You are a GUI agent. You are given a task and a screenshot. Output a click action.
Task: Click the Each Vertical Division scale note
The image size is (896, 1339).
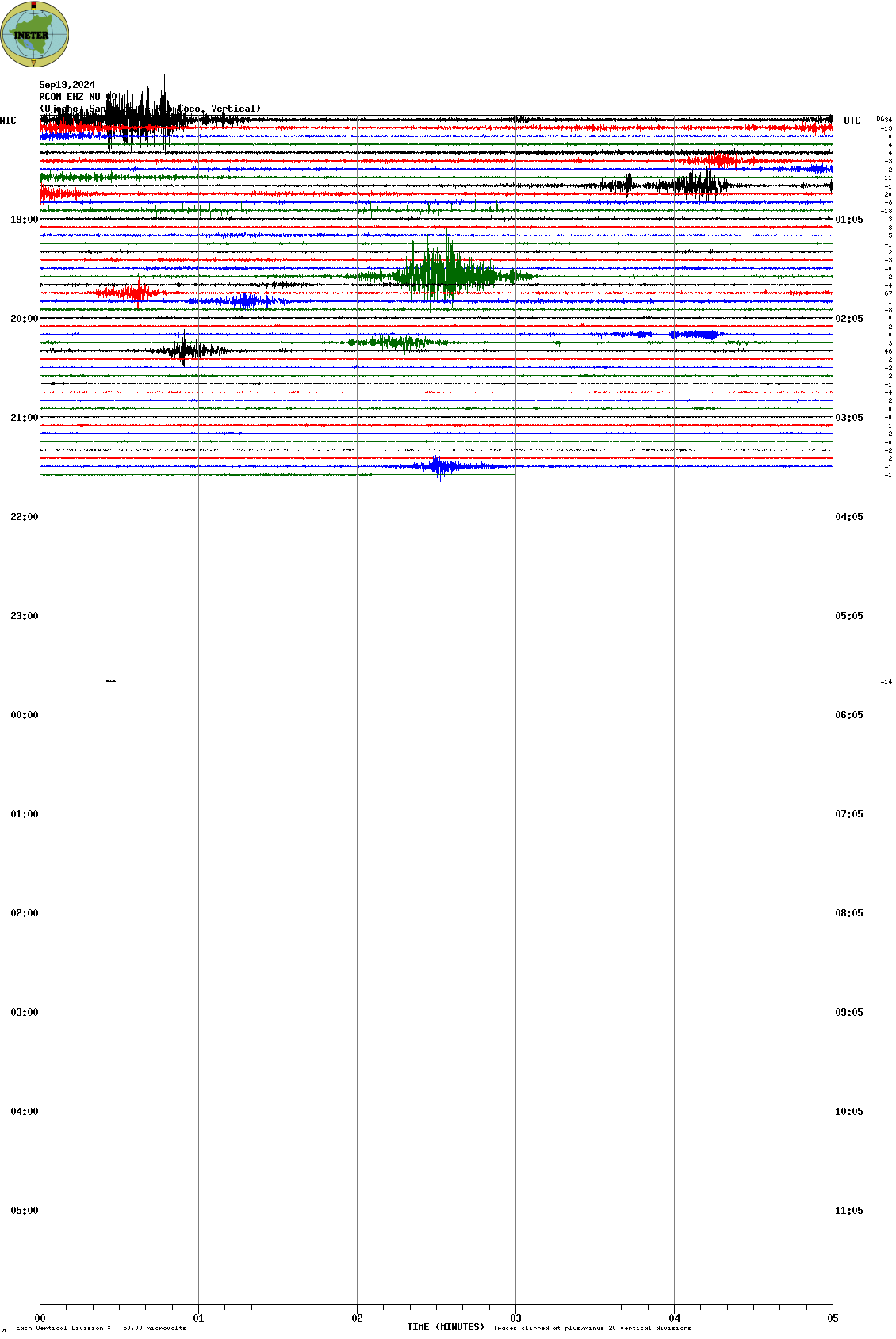pos(101,1328)
